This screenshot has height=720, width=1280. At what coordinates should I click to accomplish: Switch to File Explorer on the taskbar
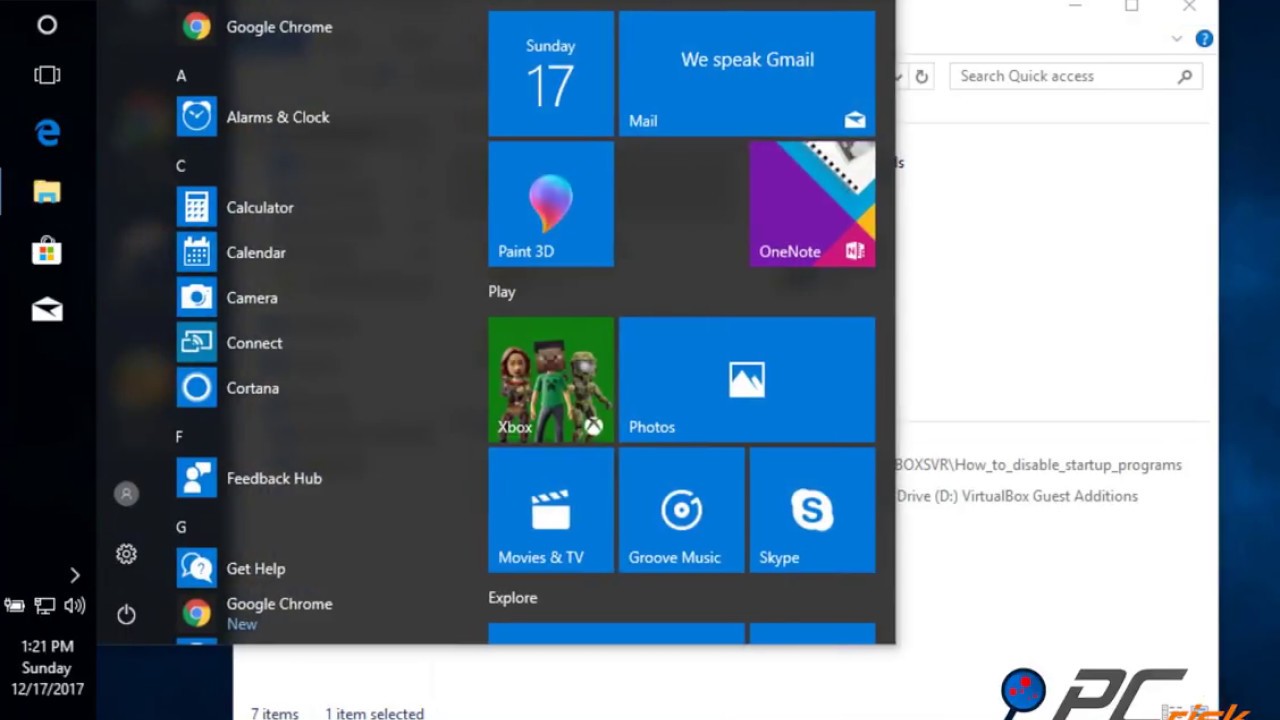[x=47, y=191]
